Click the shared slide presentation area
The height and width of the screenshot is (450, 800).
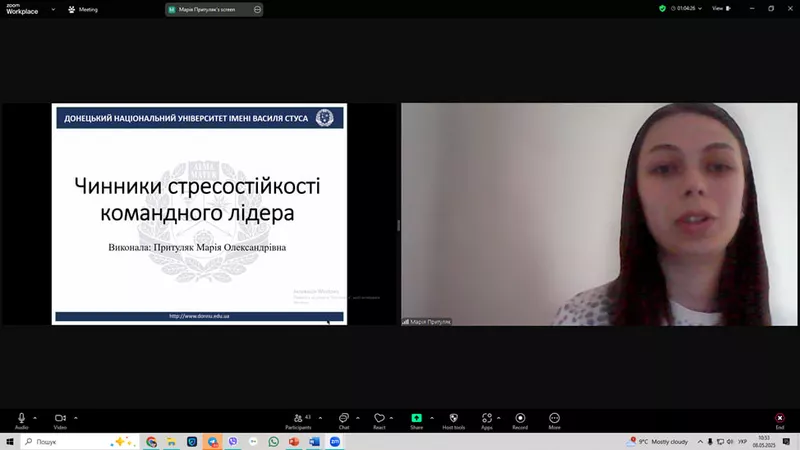199,214
